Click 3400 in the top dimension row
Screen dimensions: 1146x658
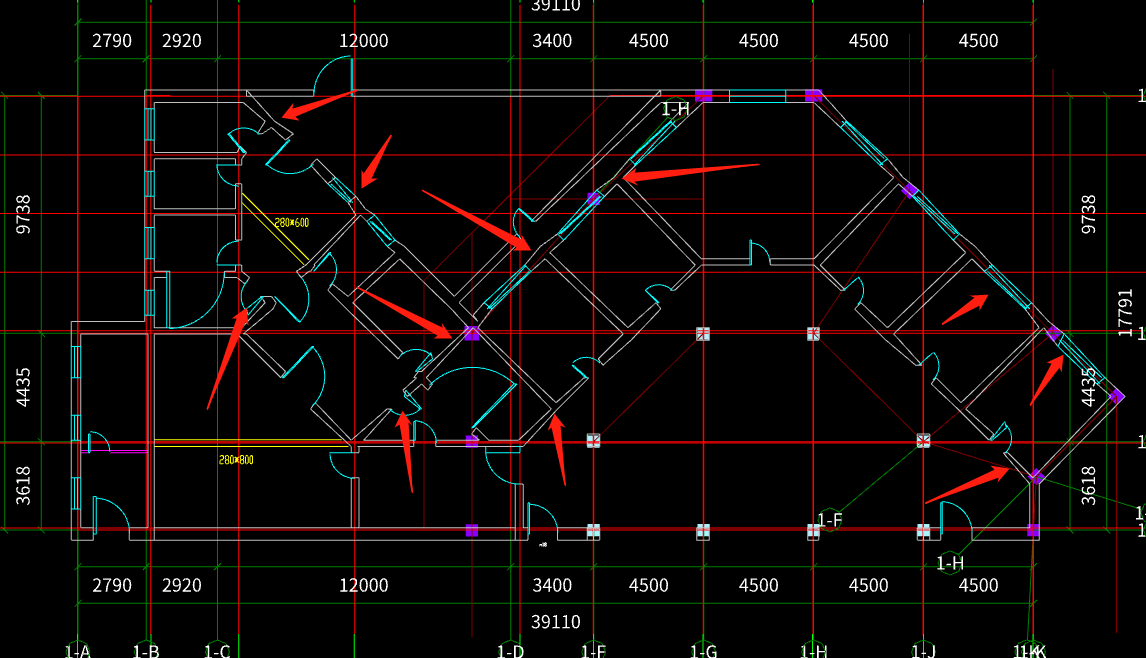coord(552,41)
